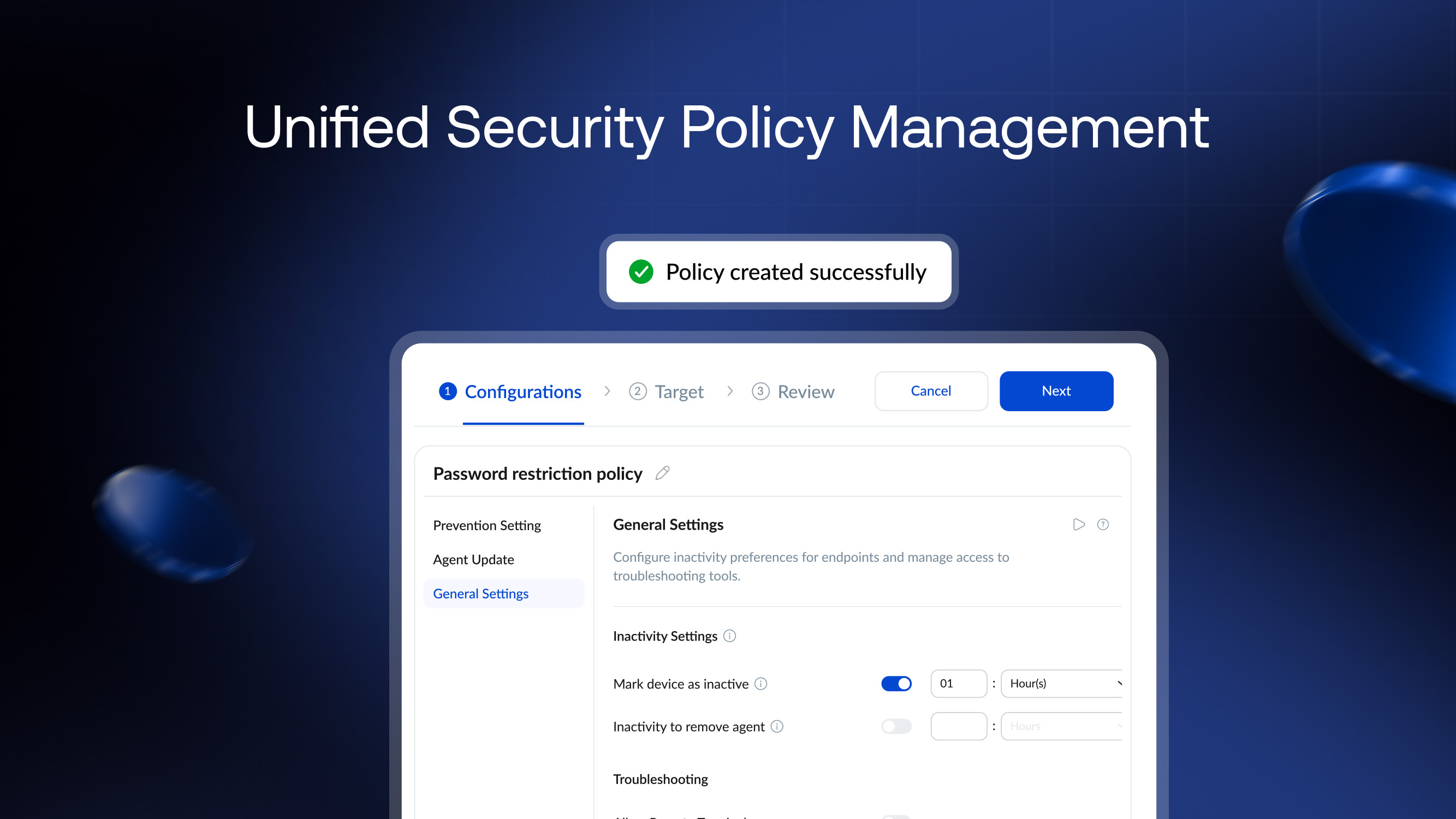Click the green success checkmark icon
This screenshot has height=819, width=1456.
tap(641, 272)
